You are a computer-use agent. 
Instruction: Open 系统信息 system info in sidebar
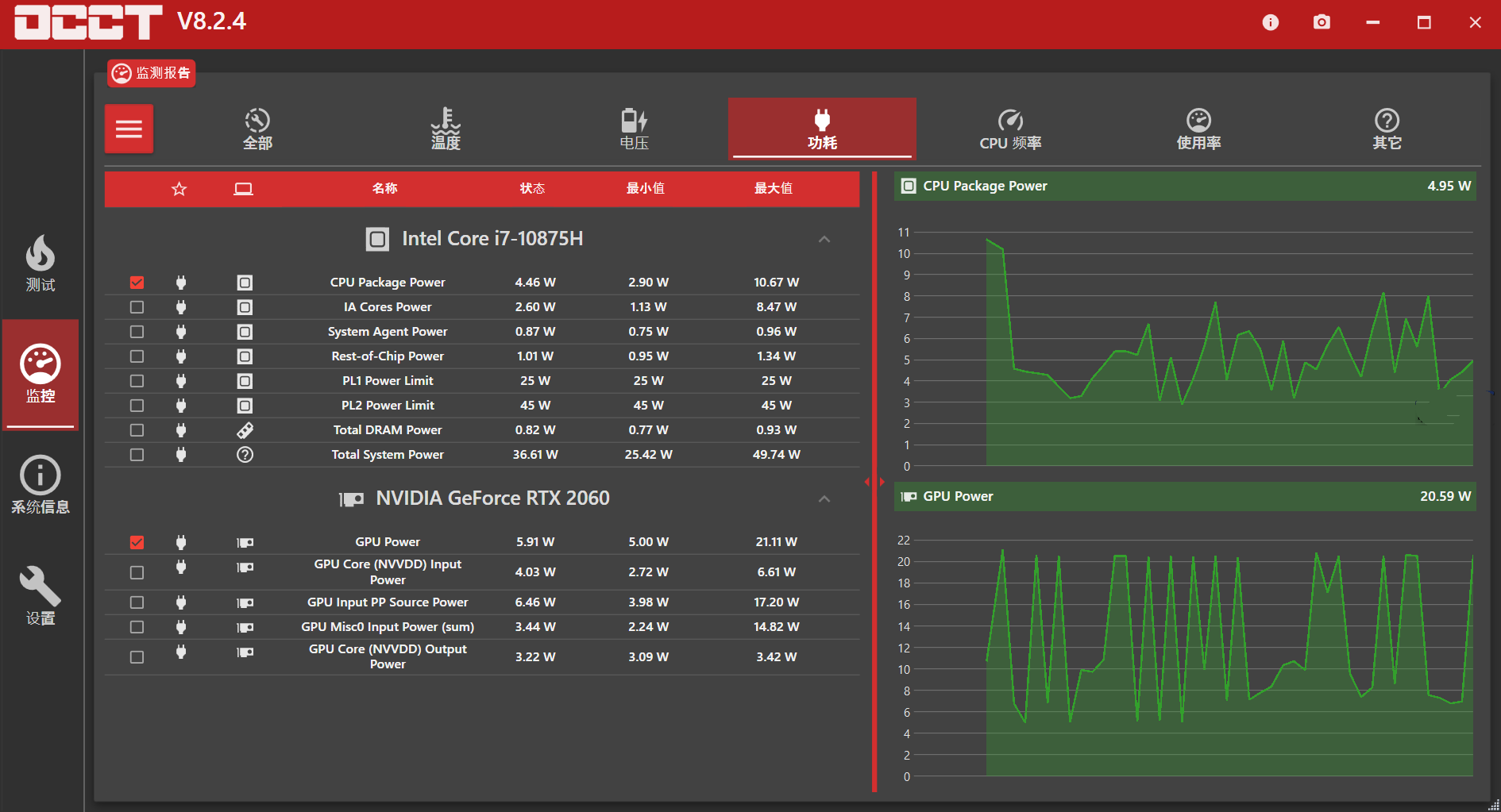(x=41, y=485)
